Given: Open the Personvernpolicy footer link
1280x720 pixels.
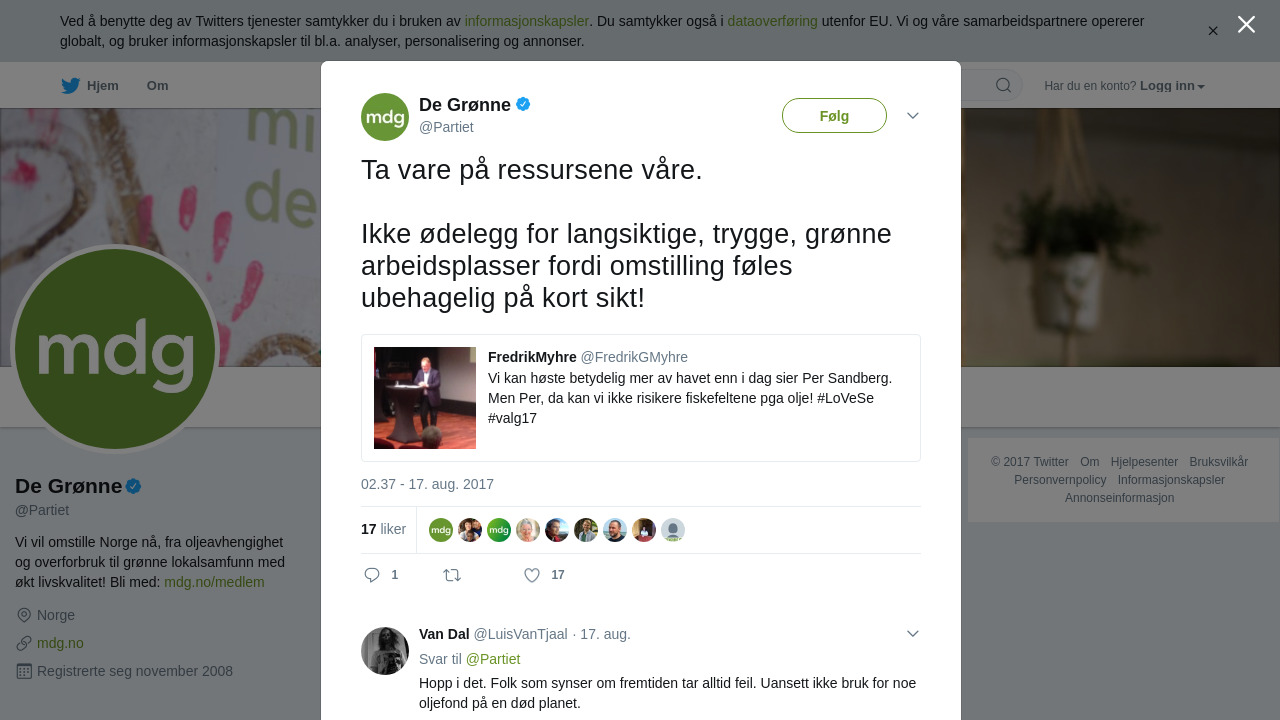Looking at the screenshot, I should click(1060, 480).
